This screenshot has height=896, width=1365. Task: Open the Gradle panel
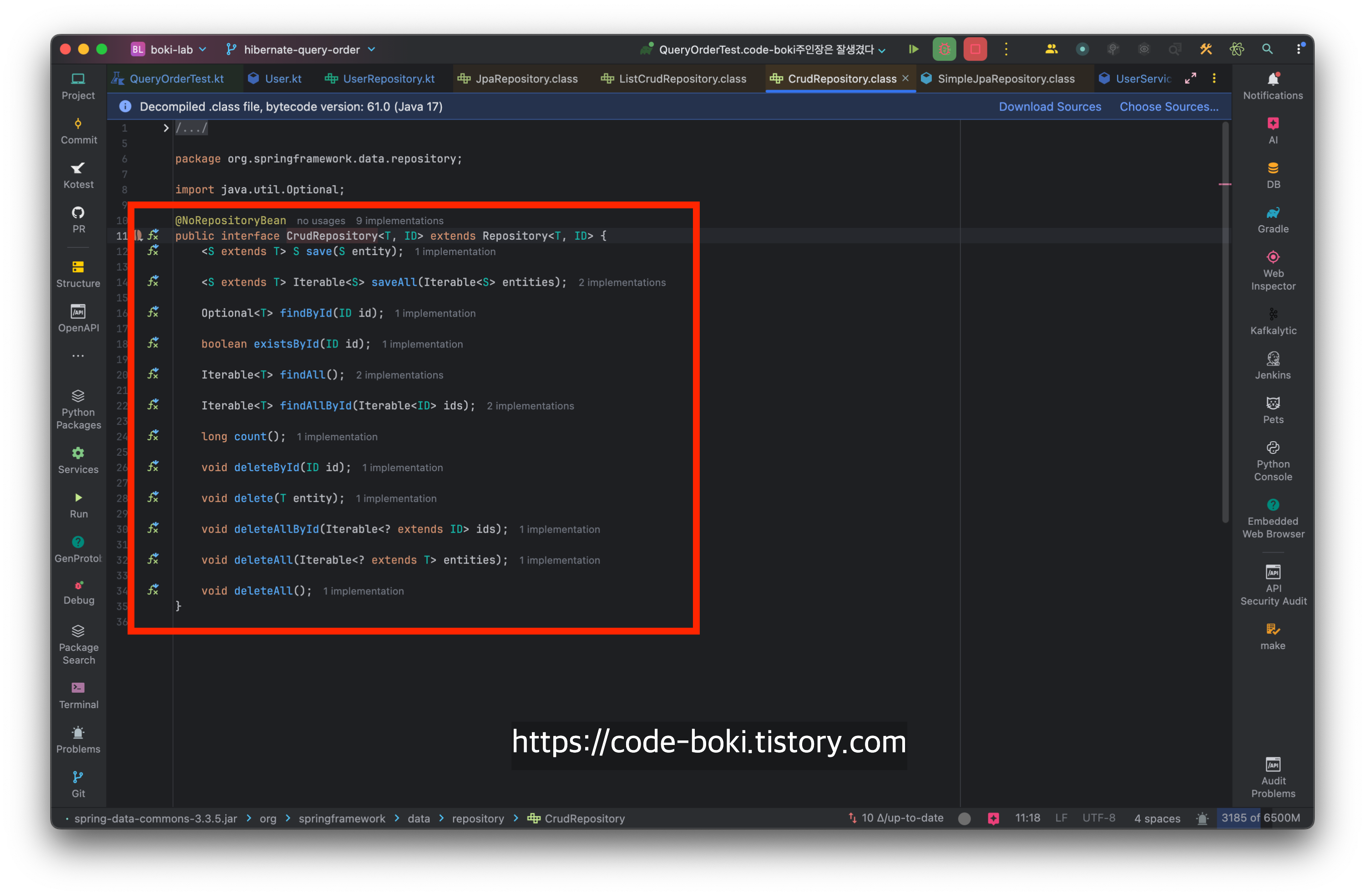tap(1273, 220)
